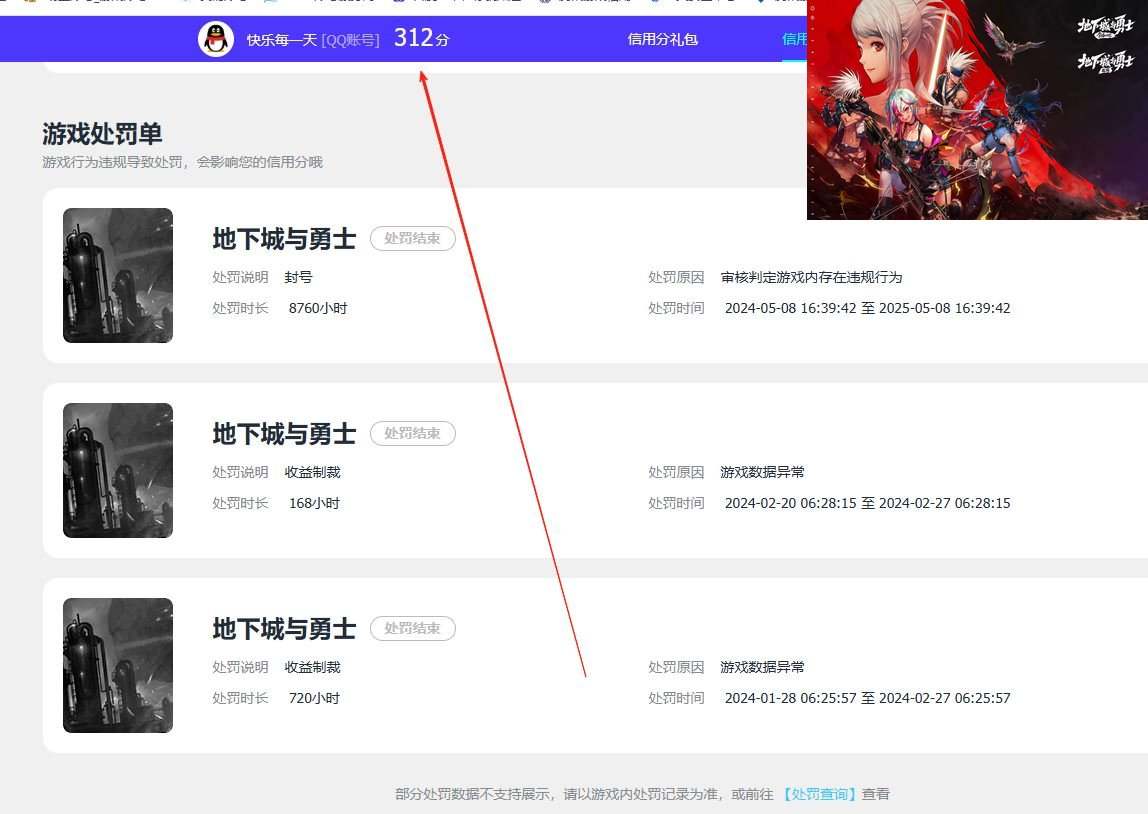The width and height of the screenshot is (1148, 814).
Task: Click the duration 720小时
Action: pos(314,698)
